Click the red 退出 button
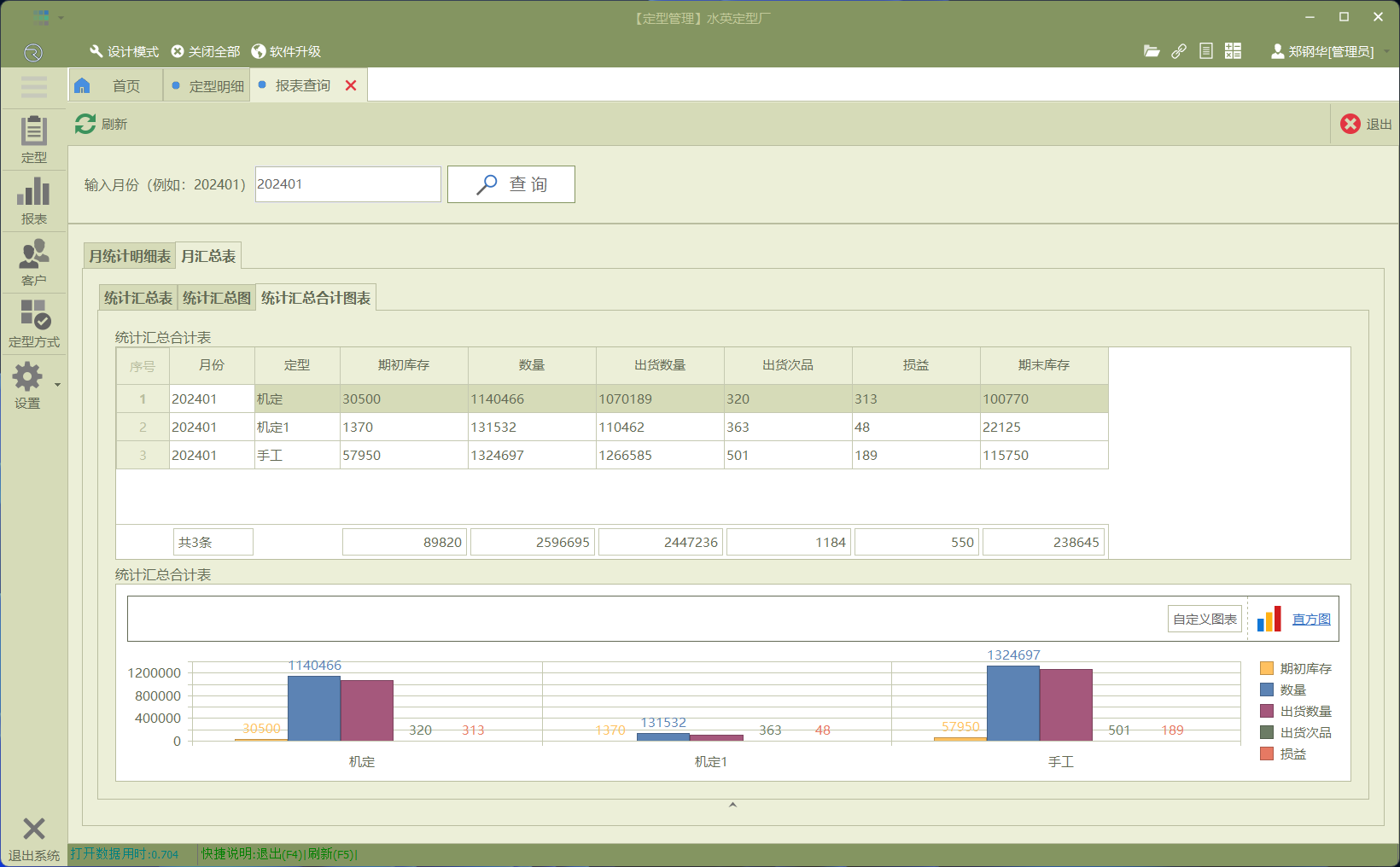1400x867 pixels. [1366, 124]
